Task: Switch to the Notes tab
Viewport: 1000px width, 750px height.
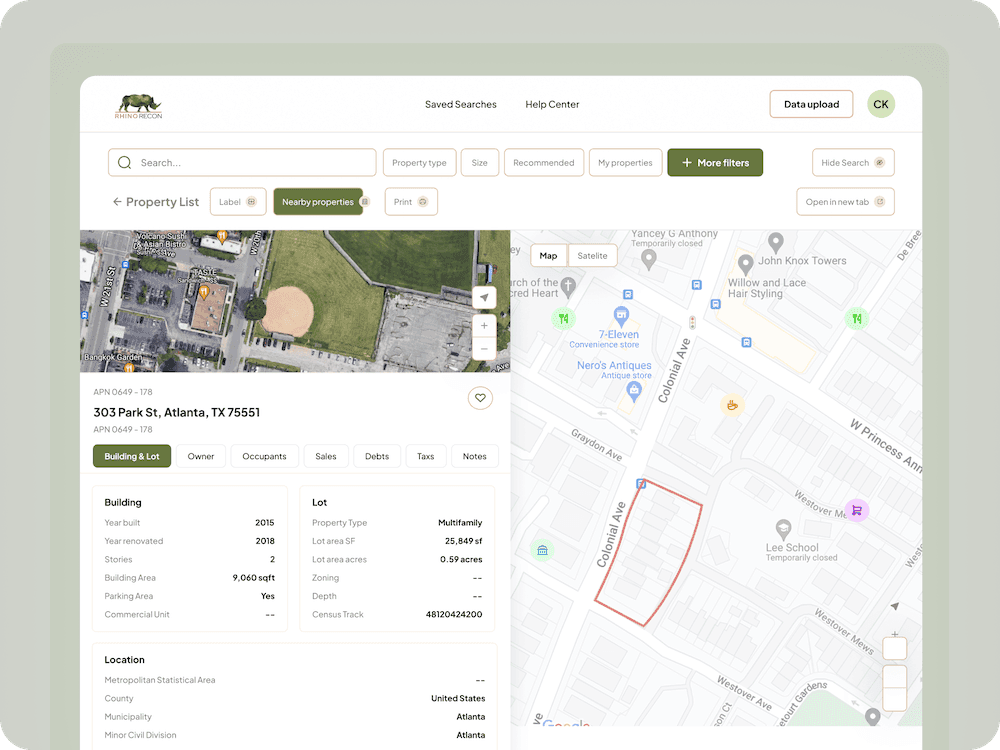Action: (474, 456)
